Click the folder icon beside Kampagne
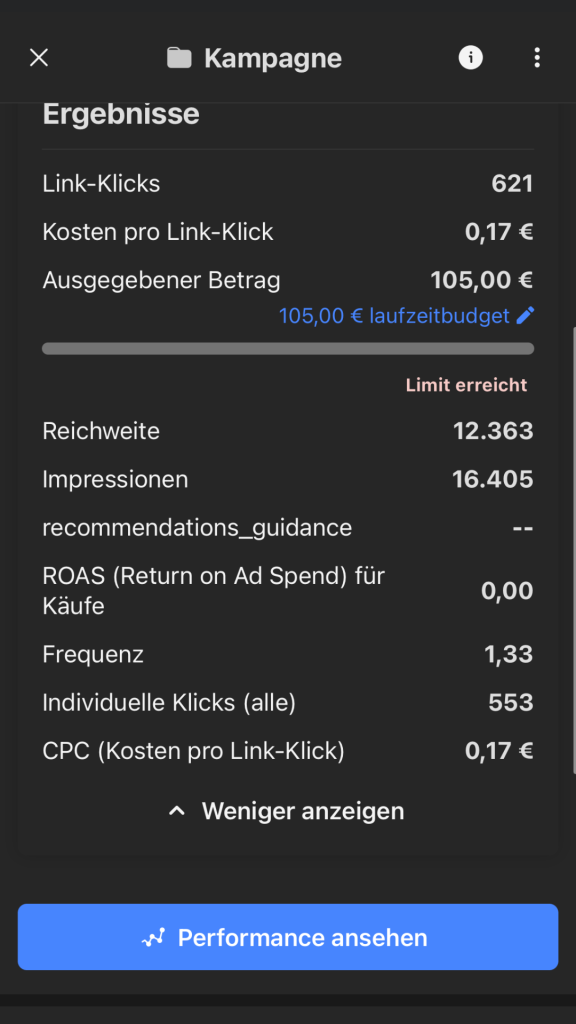Image resolution: width=576 pixels, height=1024 pixels. pos(179,59)
